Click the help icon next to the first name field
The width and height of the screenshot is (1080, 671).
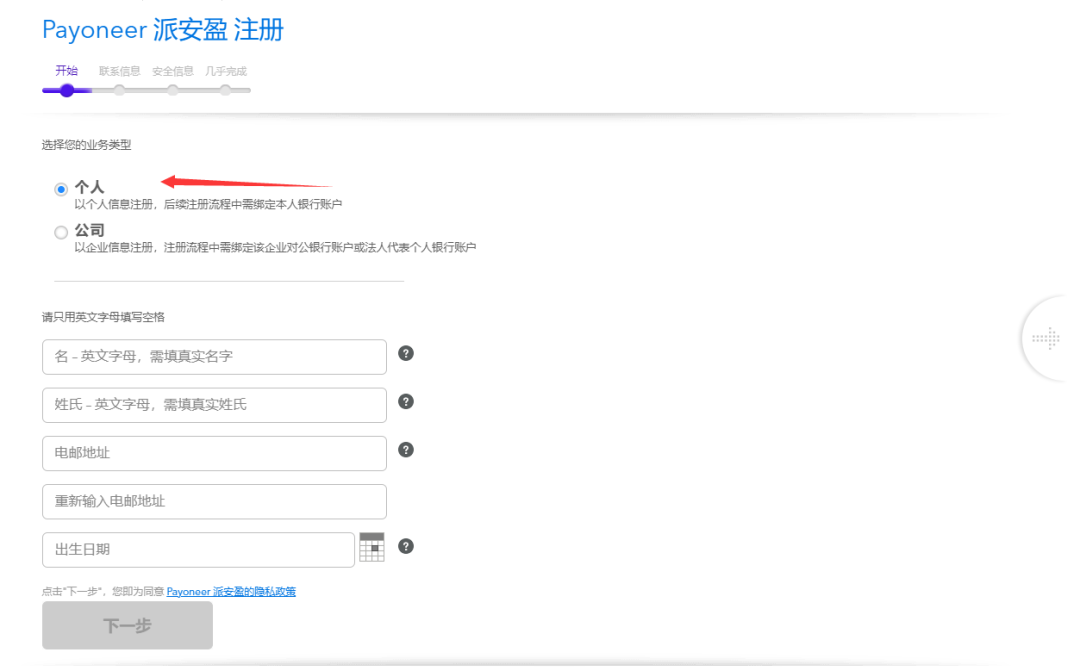coord(405,354)
